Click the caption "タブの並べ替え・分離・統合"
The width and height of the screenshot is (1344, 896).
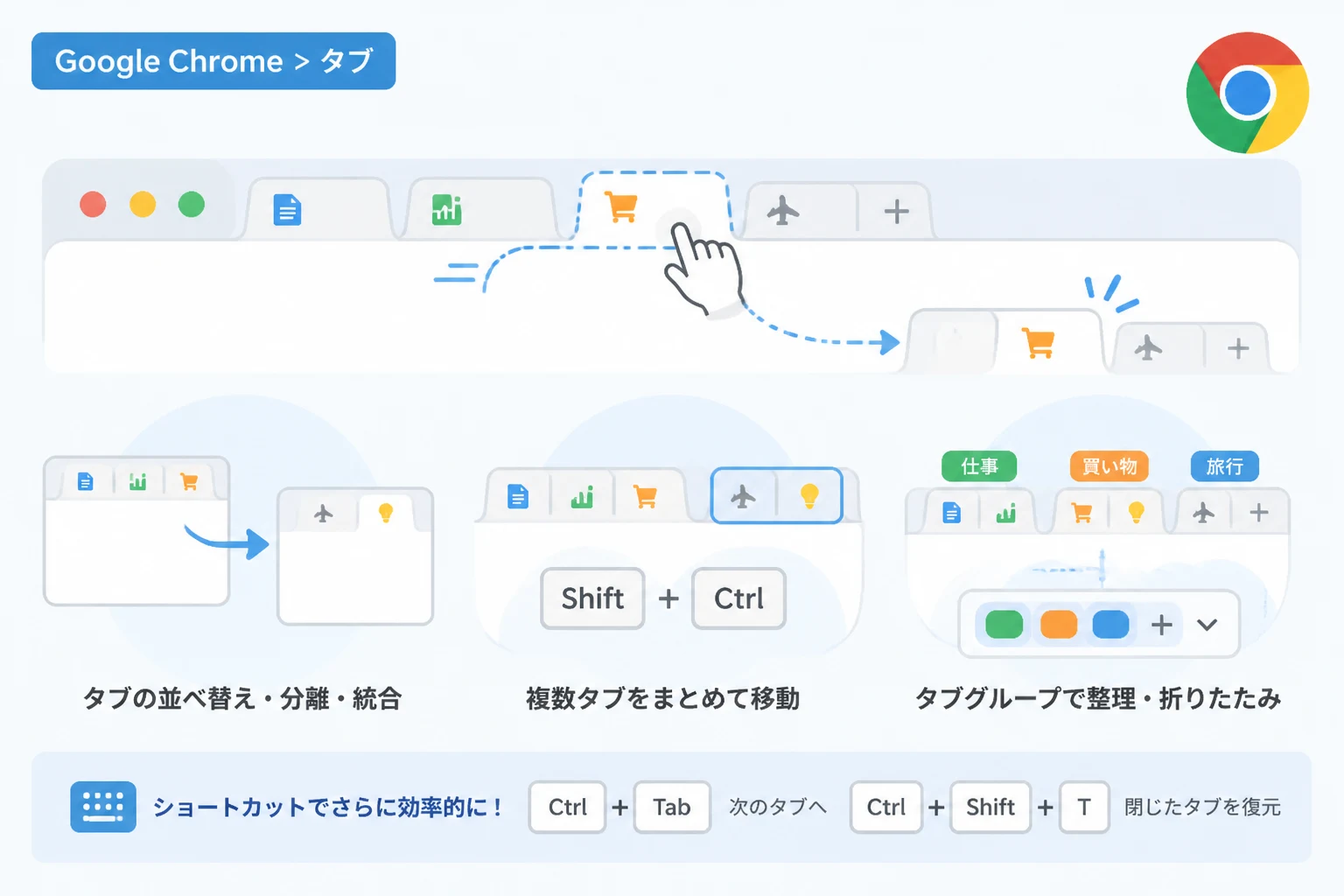point(242,699)
